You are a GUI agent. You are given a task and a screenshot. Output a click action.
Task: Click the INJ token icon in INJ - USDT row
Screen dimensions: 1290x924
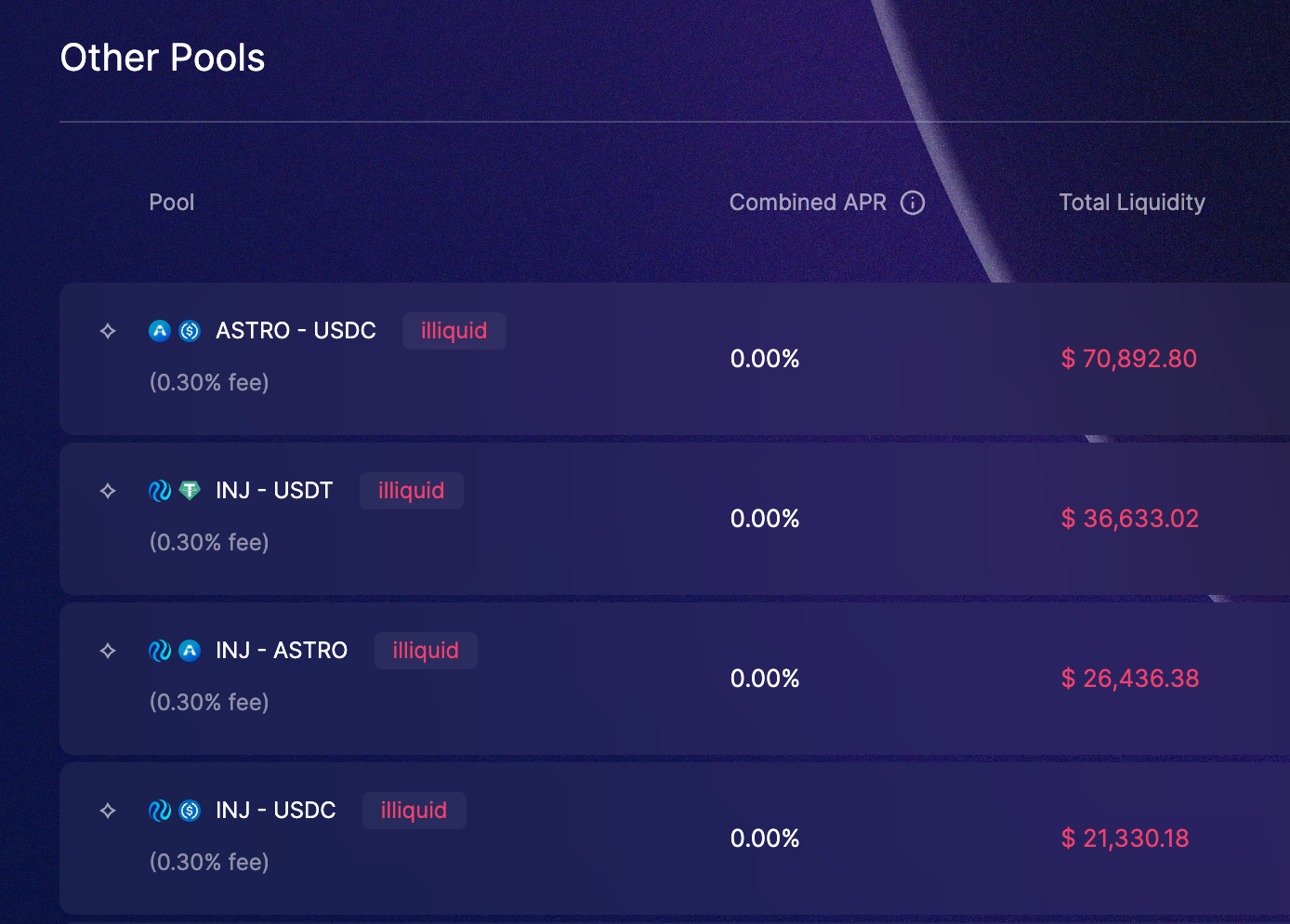pyautogui.click(x=160, y=491)
